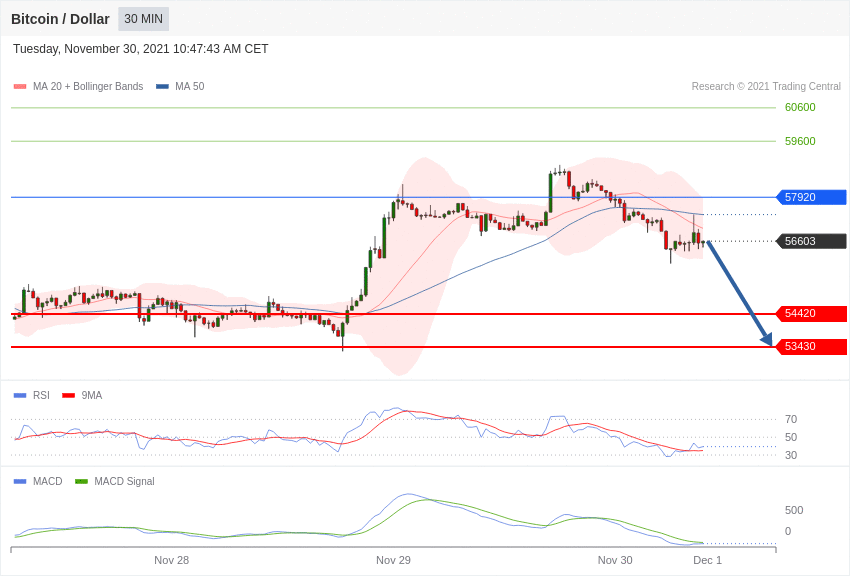This screenshot has width=850, height=576.
Task: Click the Dec 1 date on the time axis
Action: (707, 560)
